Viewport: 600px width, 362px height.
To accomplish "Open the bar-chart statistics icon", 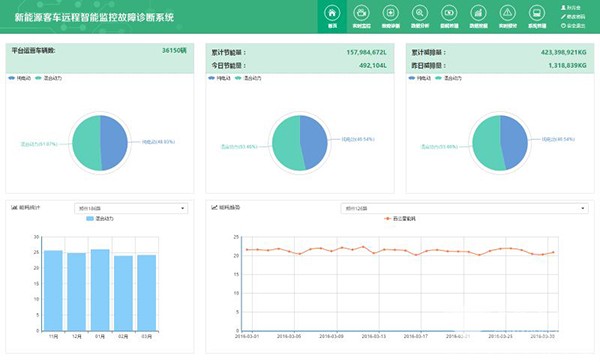I will [x=478, y=13].
